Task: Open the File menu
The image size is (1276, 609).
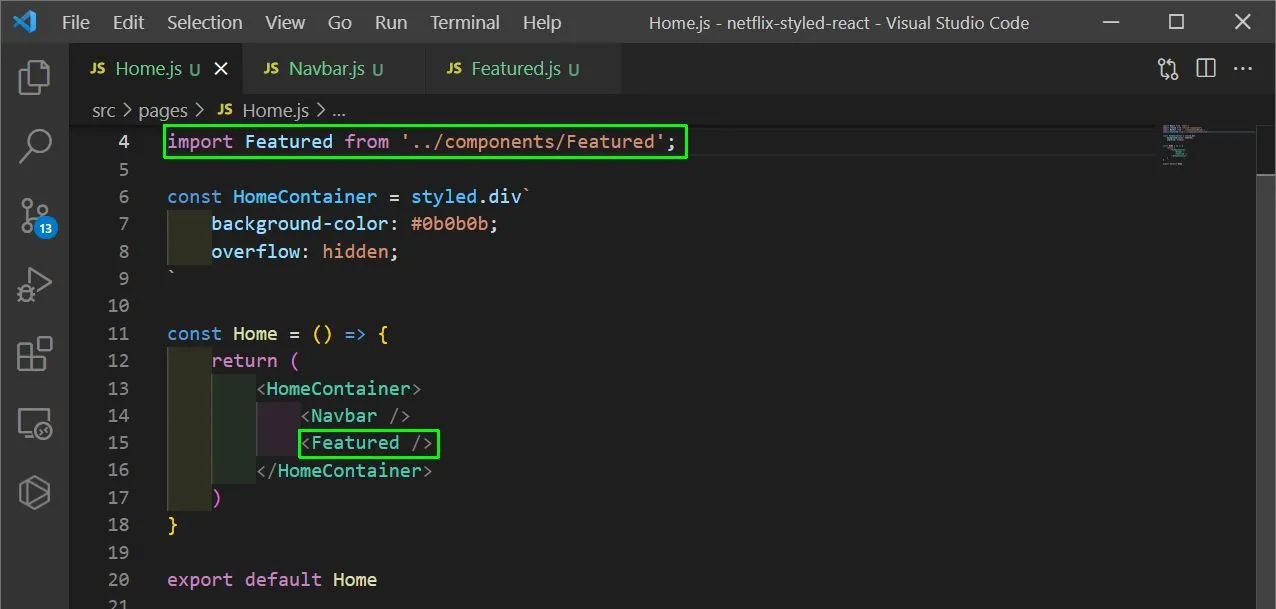Action: click(x=76, y=22)
